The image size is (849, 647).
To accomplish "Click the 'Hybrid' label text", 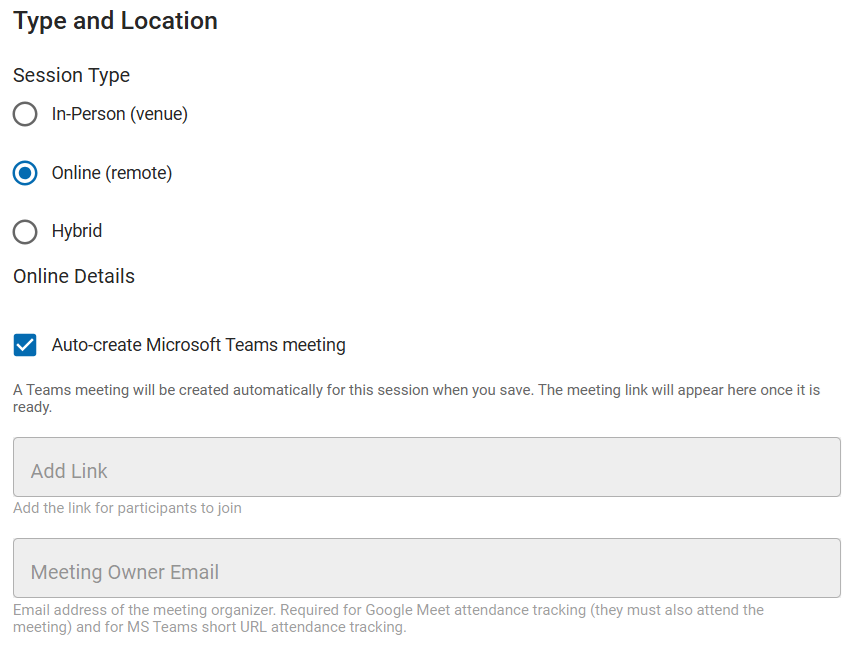I will 77,231.
